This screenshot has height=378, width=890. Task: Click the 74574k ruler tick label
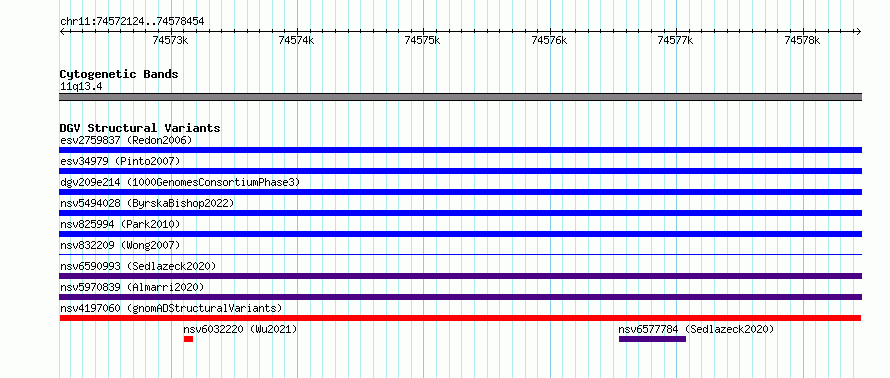pyautogui.click(x=296, y=40)
